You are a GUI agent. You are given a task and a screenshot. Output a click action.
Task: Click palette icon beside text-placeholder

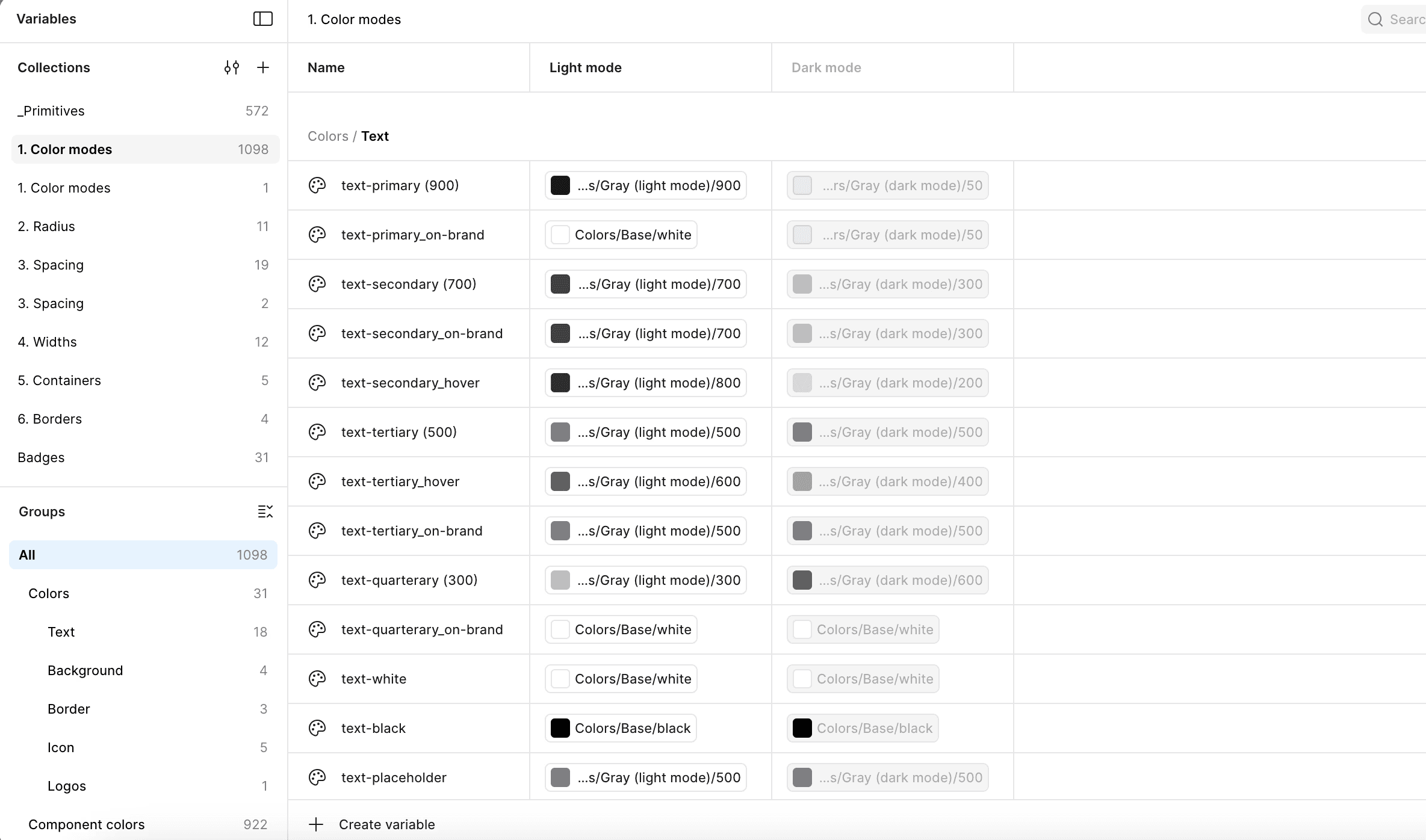[317, 777]
